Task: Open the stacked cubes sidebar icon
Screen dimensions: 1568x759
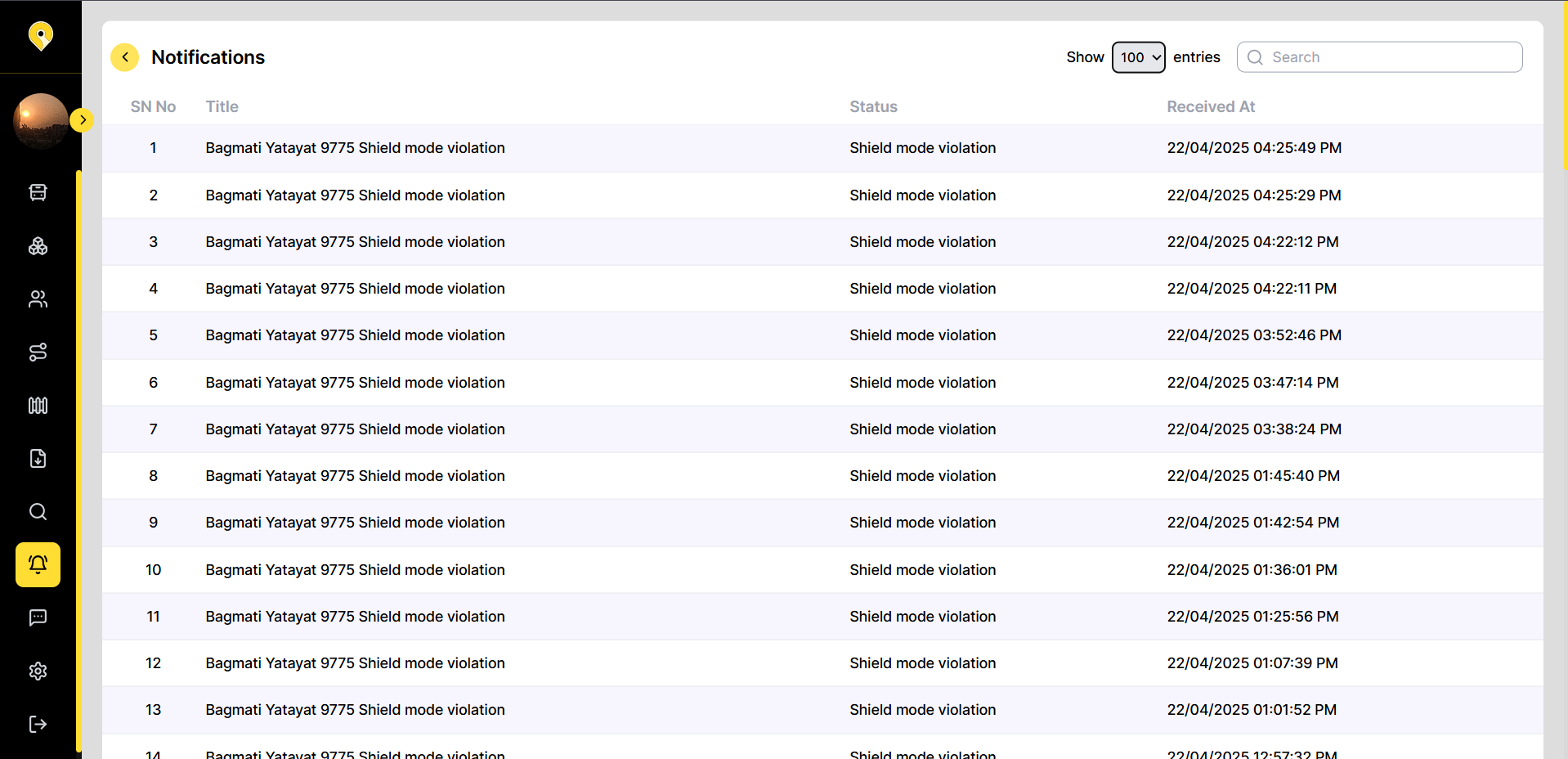Action: [38, 245]
